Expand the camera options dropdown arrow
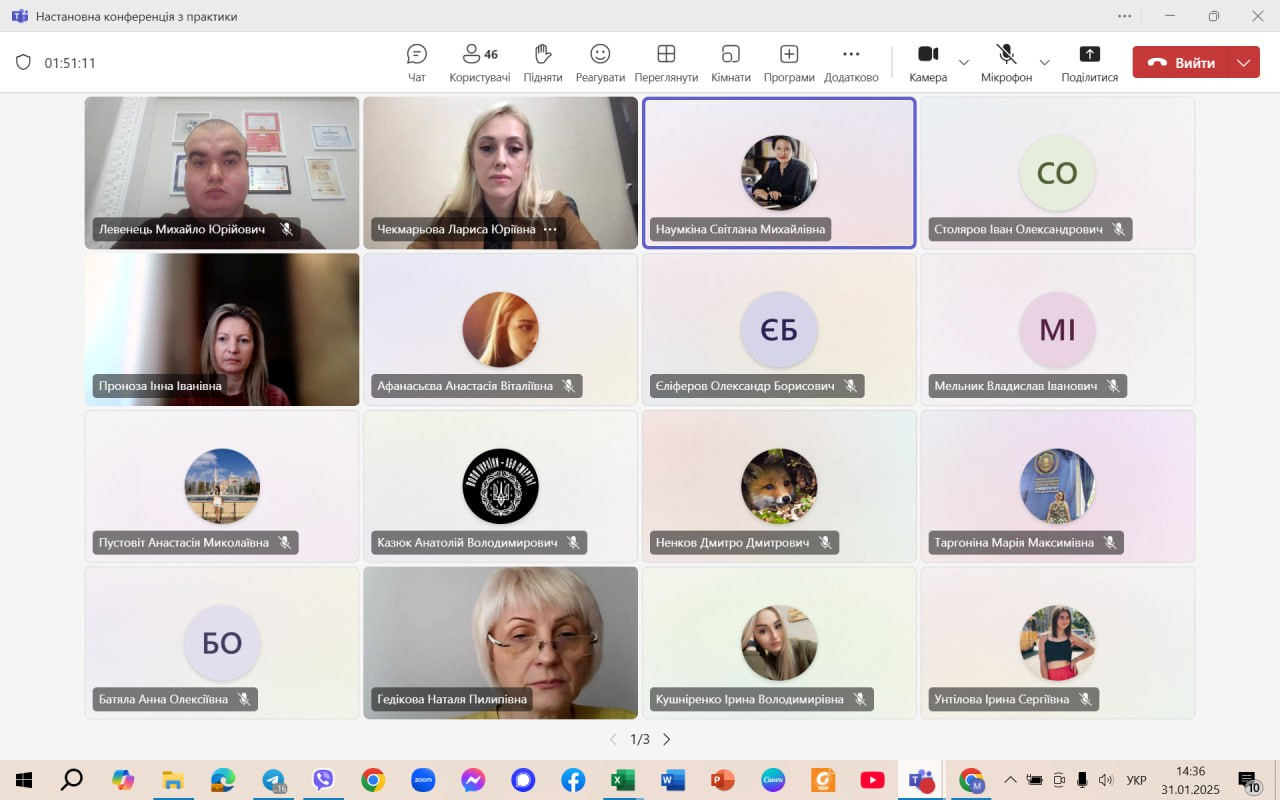Viewport: 1280px width, 800px height. click(964, 62)
